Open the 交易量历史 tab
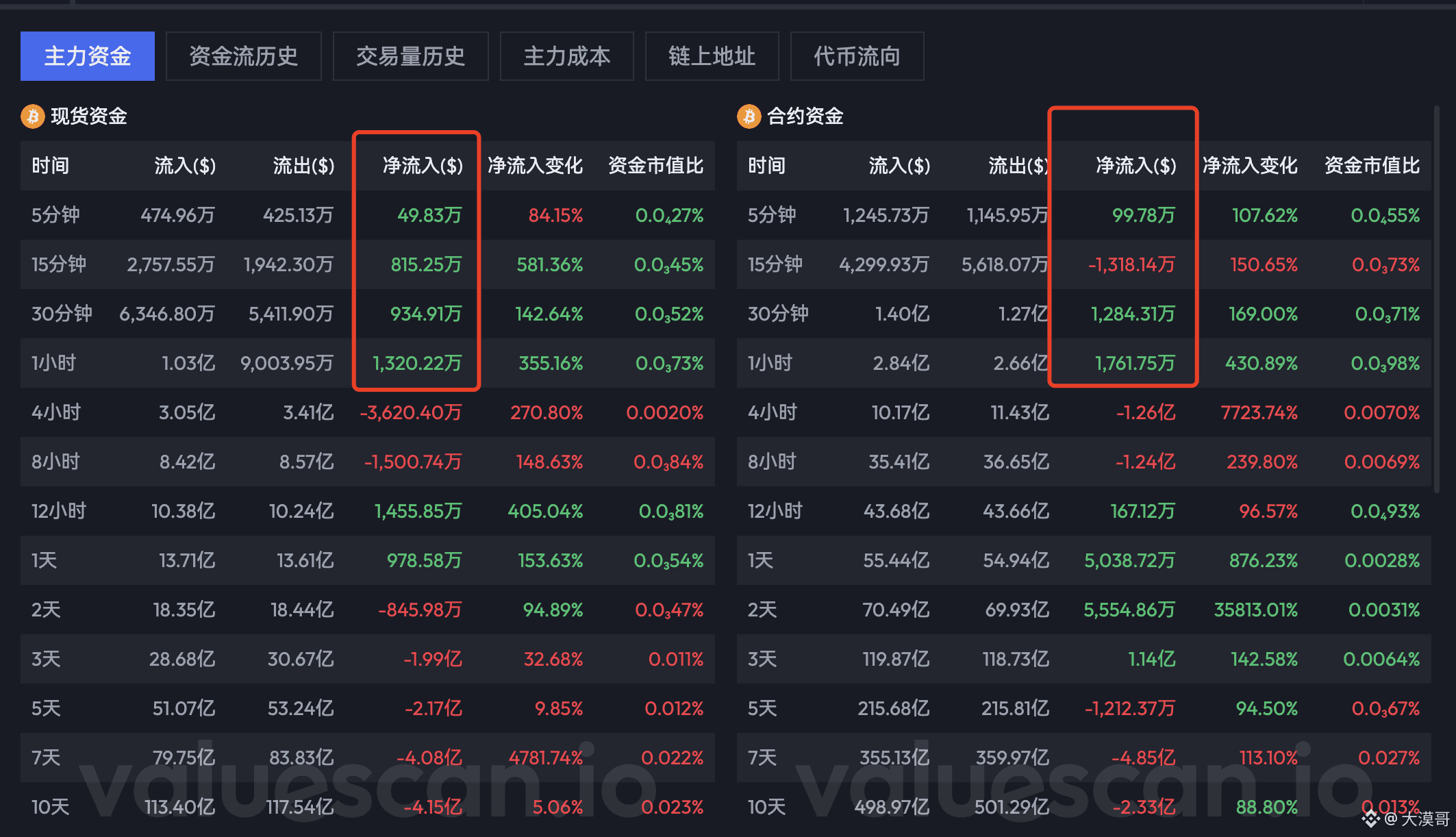 pyautogui.click(x=410, y=56)
